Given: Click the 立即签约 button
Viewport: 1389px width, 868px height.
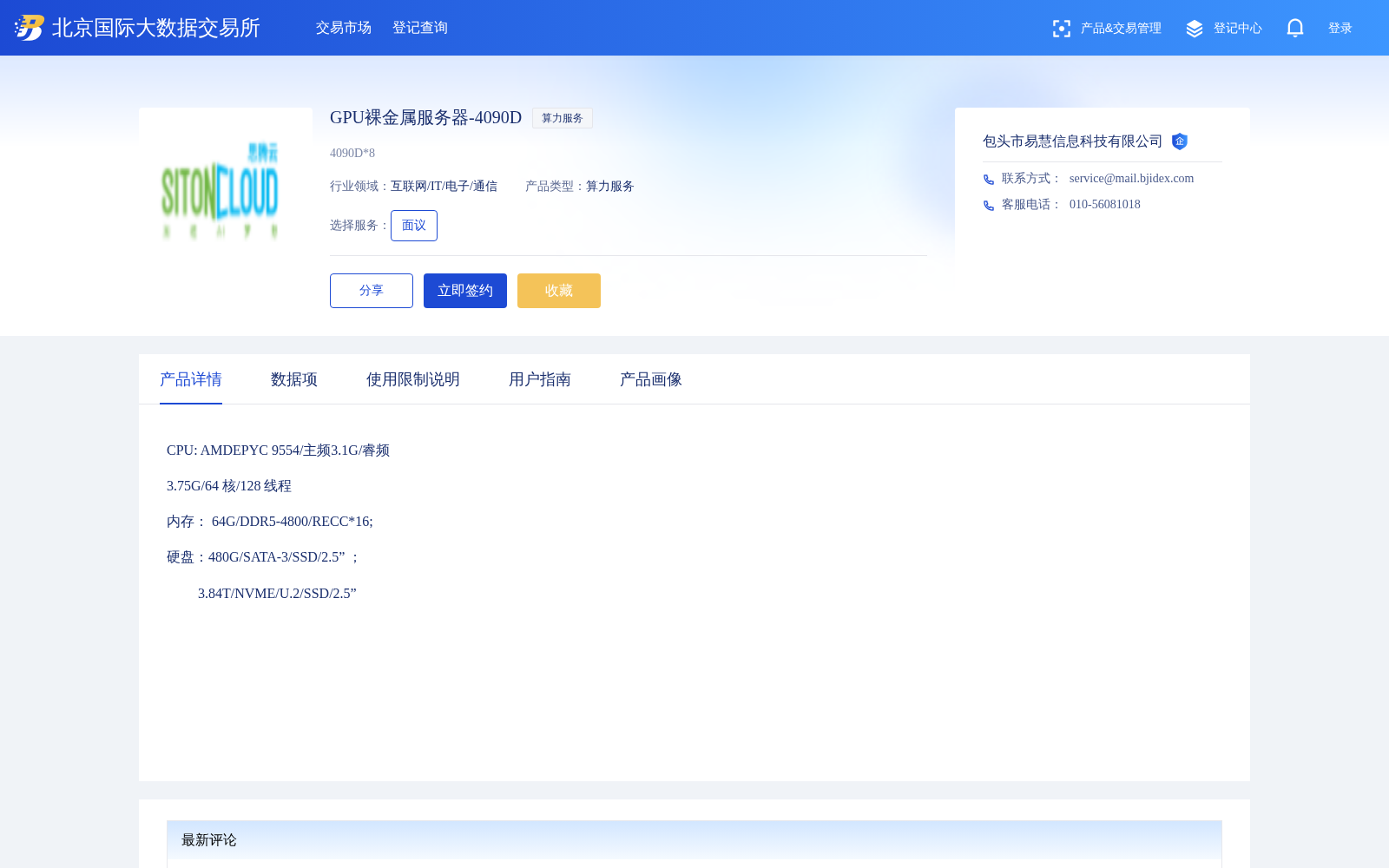Looking at the screenshot, I should [465, 291].
